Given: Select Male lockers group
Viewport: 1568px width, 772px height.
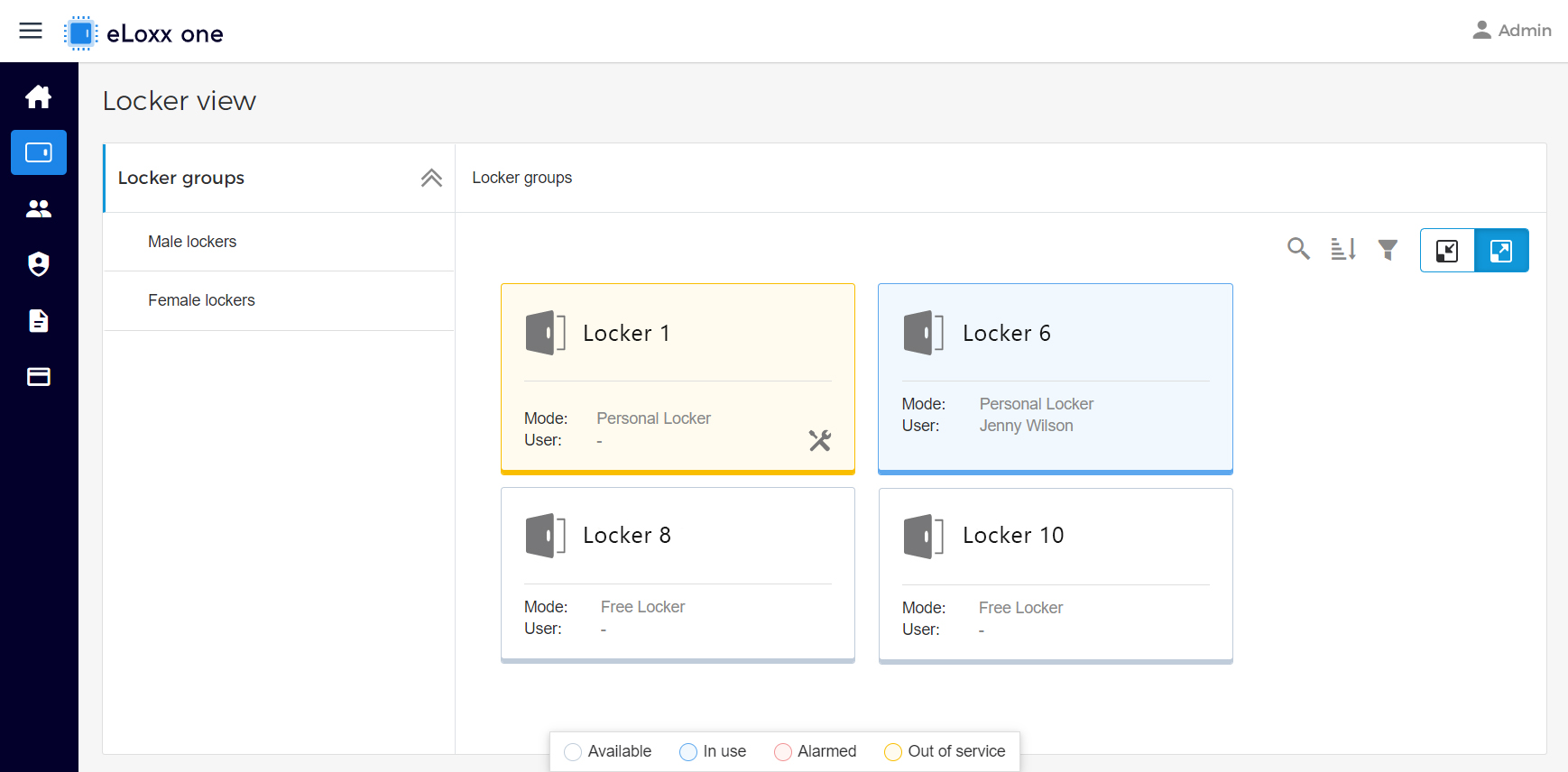Looking at the screenshot, I should 279,242.
